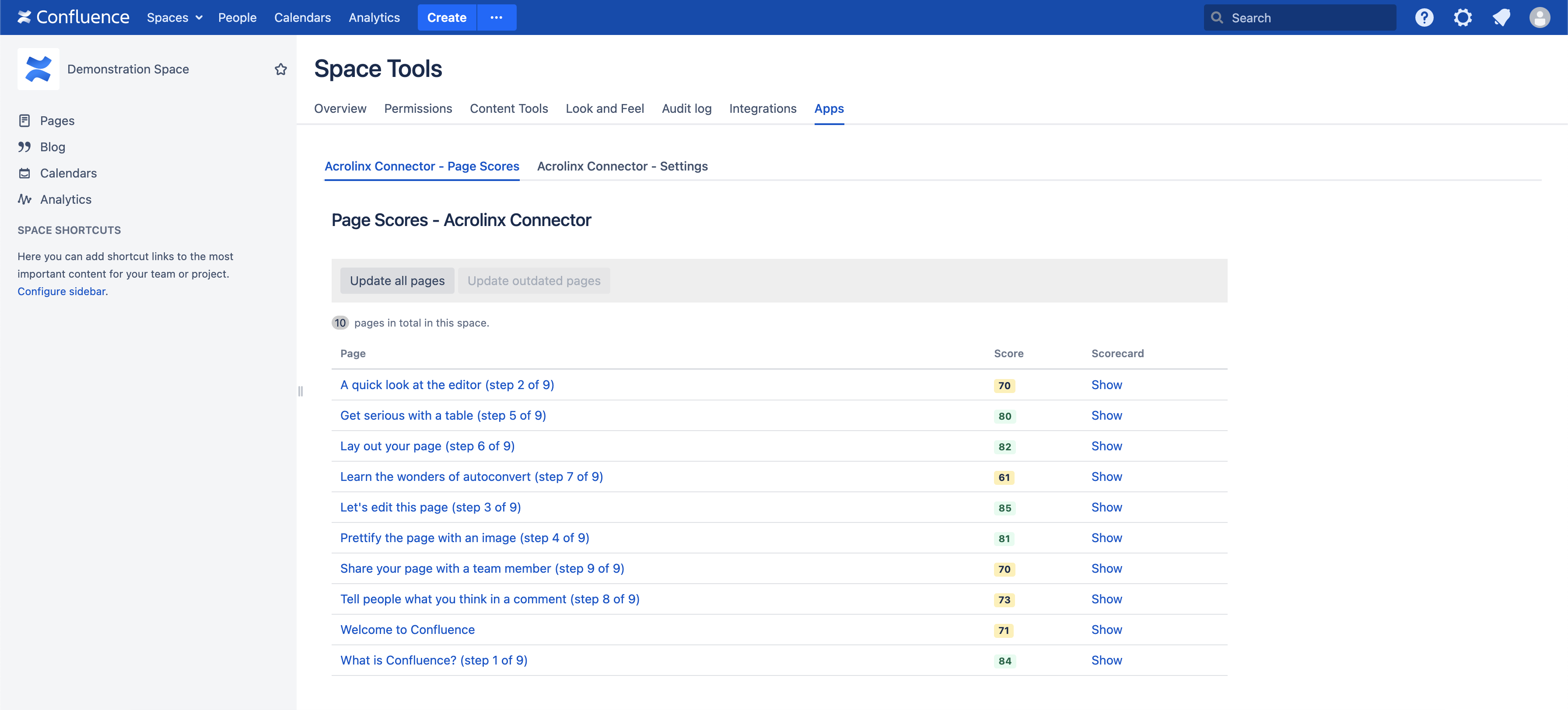Viewport: 1568px width, 710px height.
Task: Click score 85 badge for Let's edit row
Action: pyautogui.click(x=1004, y=508)
